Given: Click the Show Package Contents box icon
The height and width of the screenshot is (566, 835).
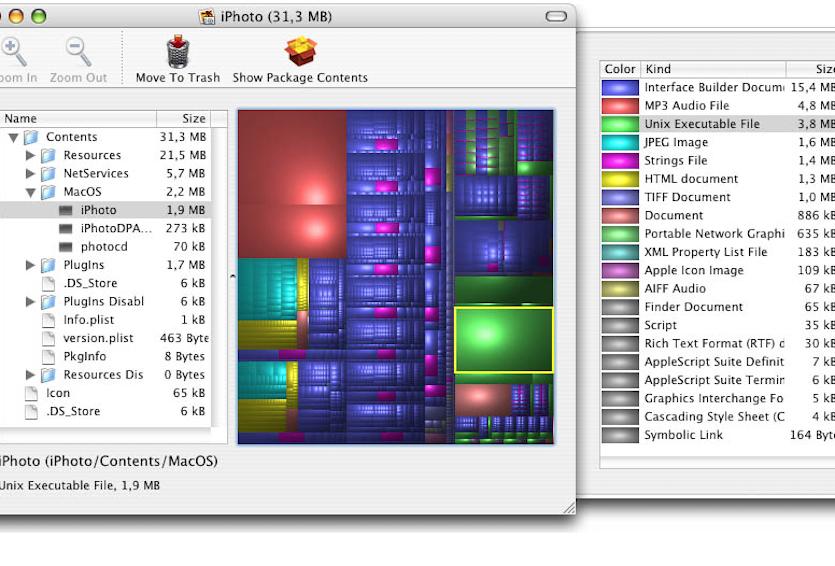Looking at the screenshot, I should point(300,51).
